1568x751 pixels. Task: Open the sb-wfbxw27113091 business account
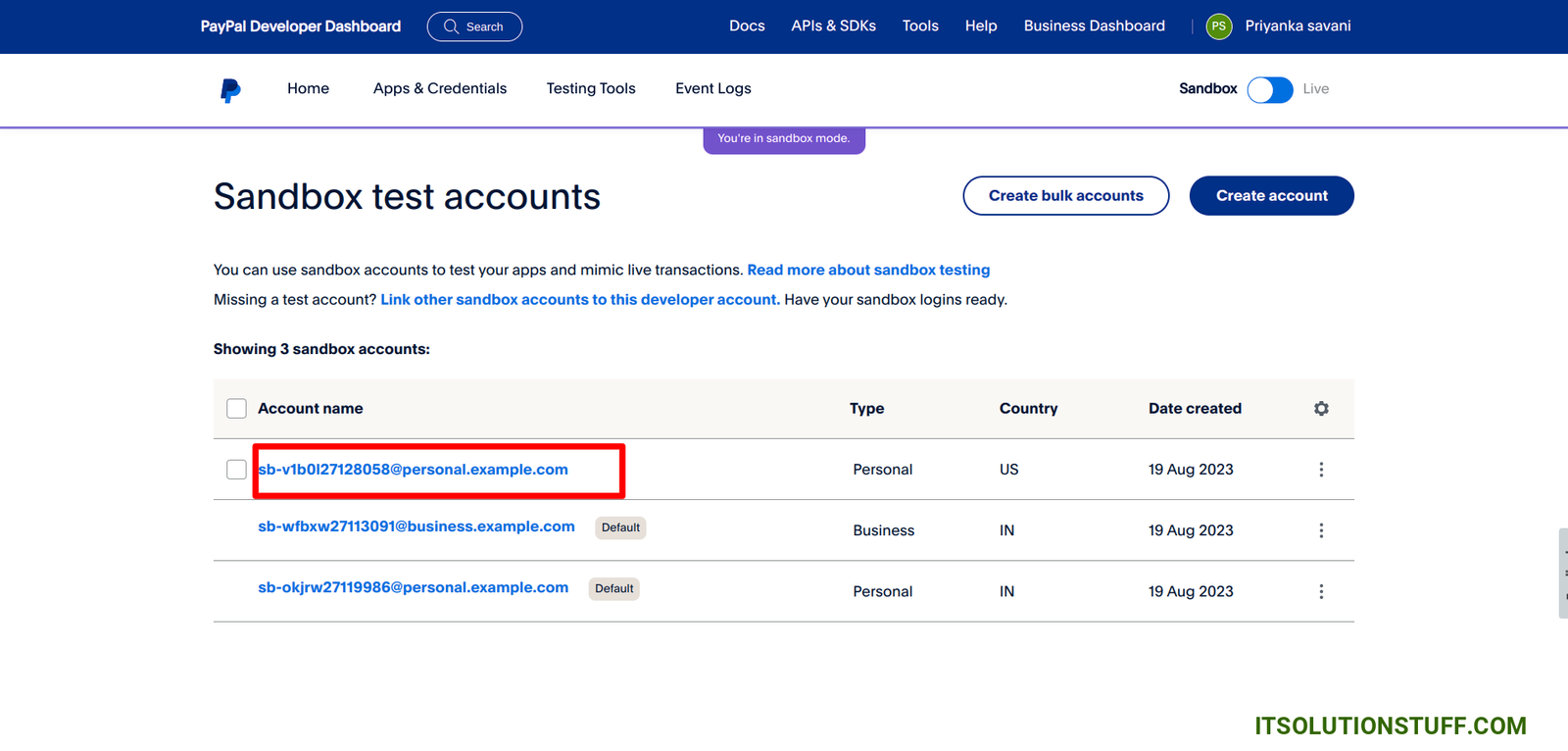(416, 526)
